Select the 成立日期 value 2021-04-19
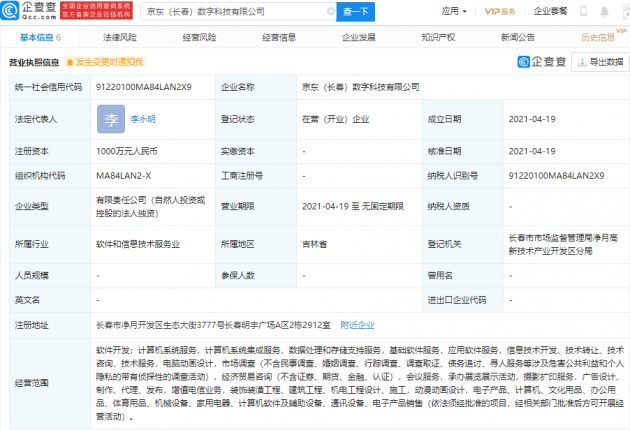This screenshot has height=430, width=630. coord(532,119)
